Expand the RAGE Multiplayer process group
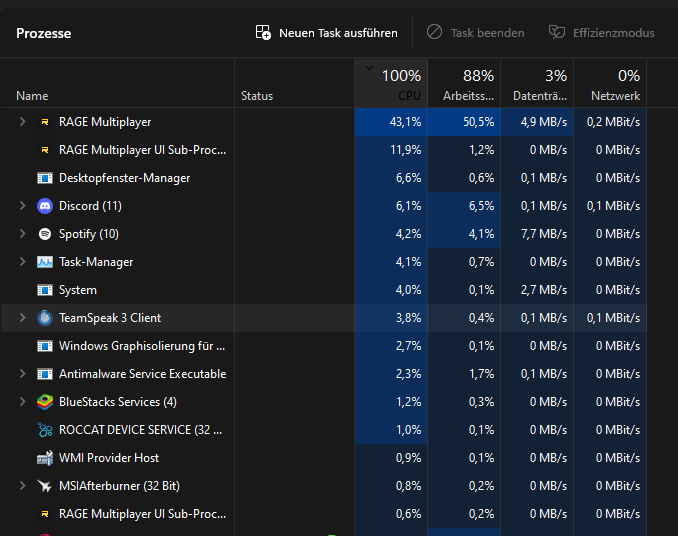678x536 pixels. click(x=22, y=122)
